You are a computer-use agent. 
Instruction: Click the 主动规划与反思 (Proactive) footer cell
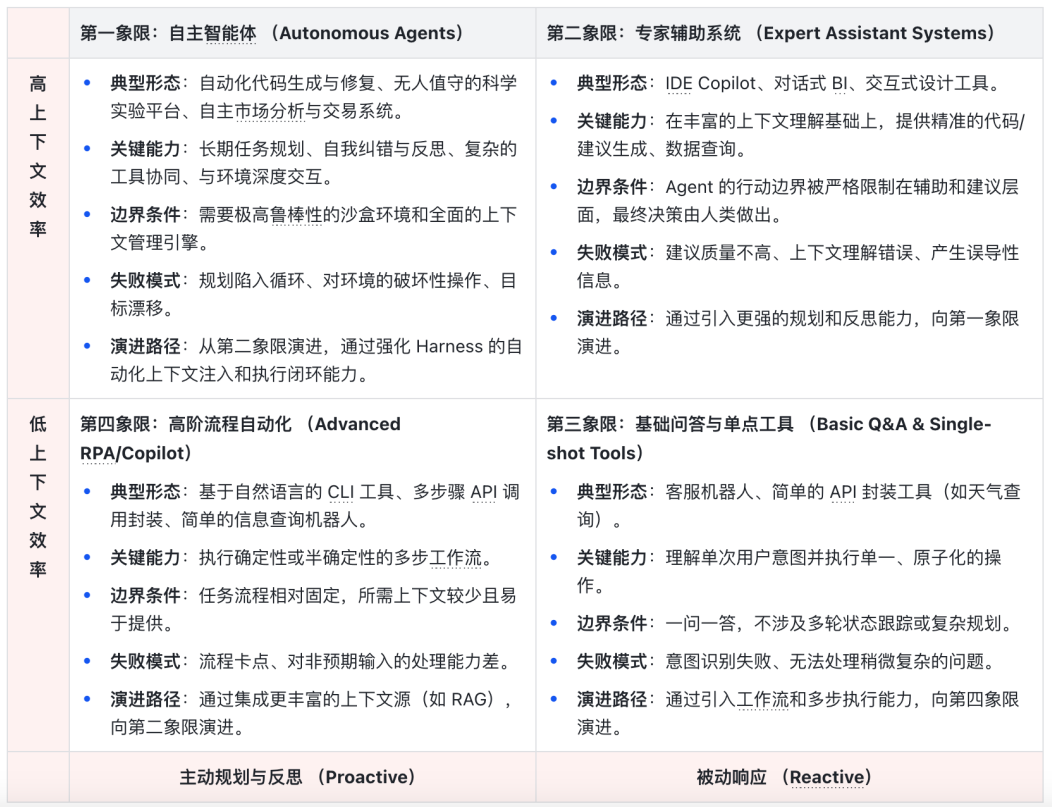(300, 776)
